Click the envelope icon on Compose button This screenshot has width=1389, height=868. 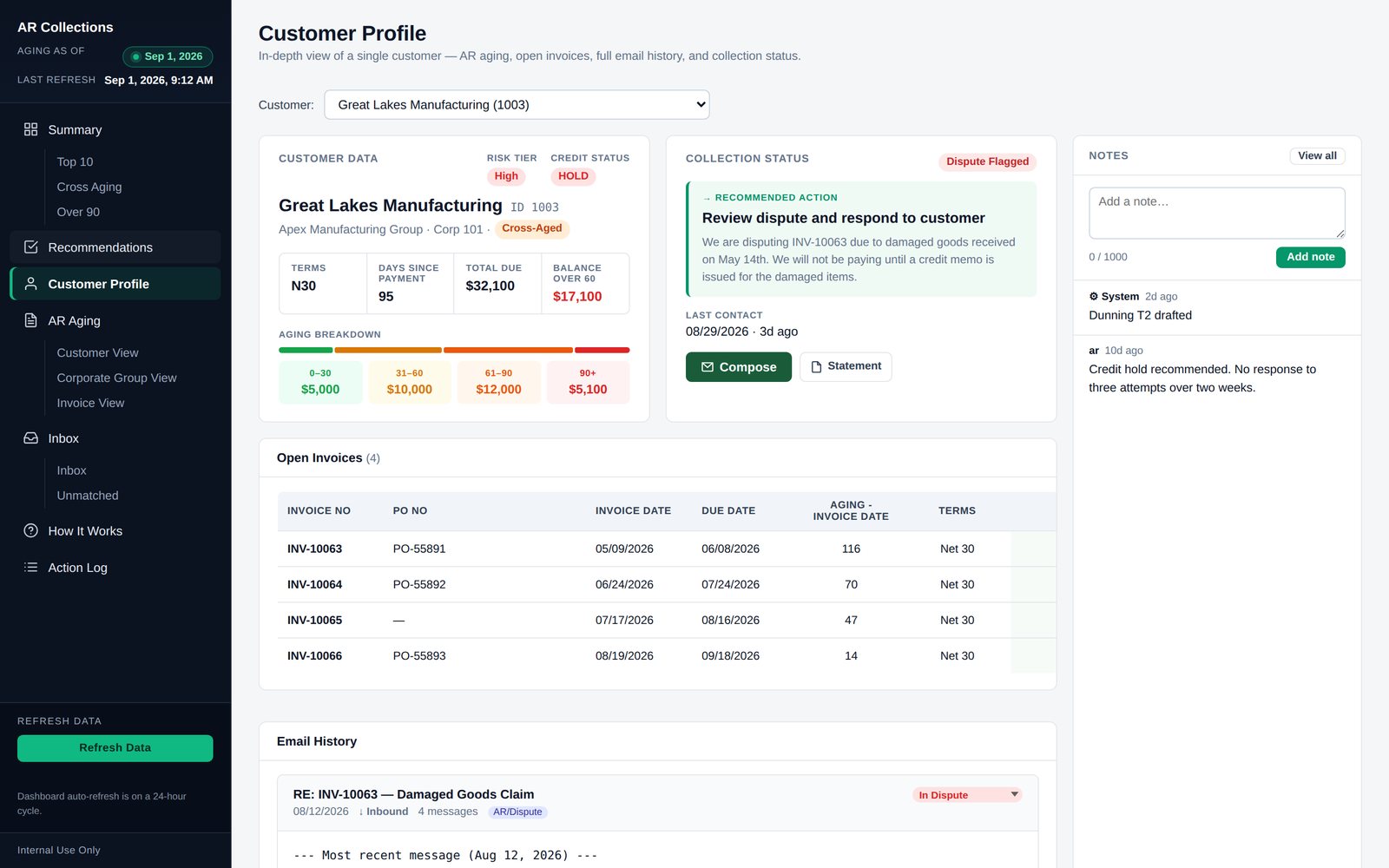708,367
